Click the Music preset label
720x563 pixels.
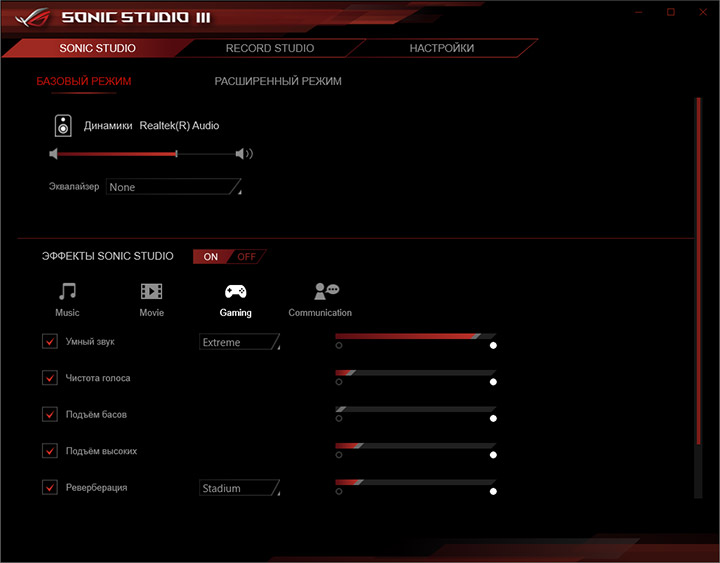coord(68,313)
